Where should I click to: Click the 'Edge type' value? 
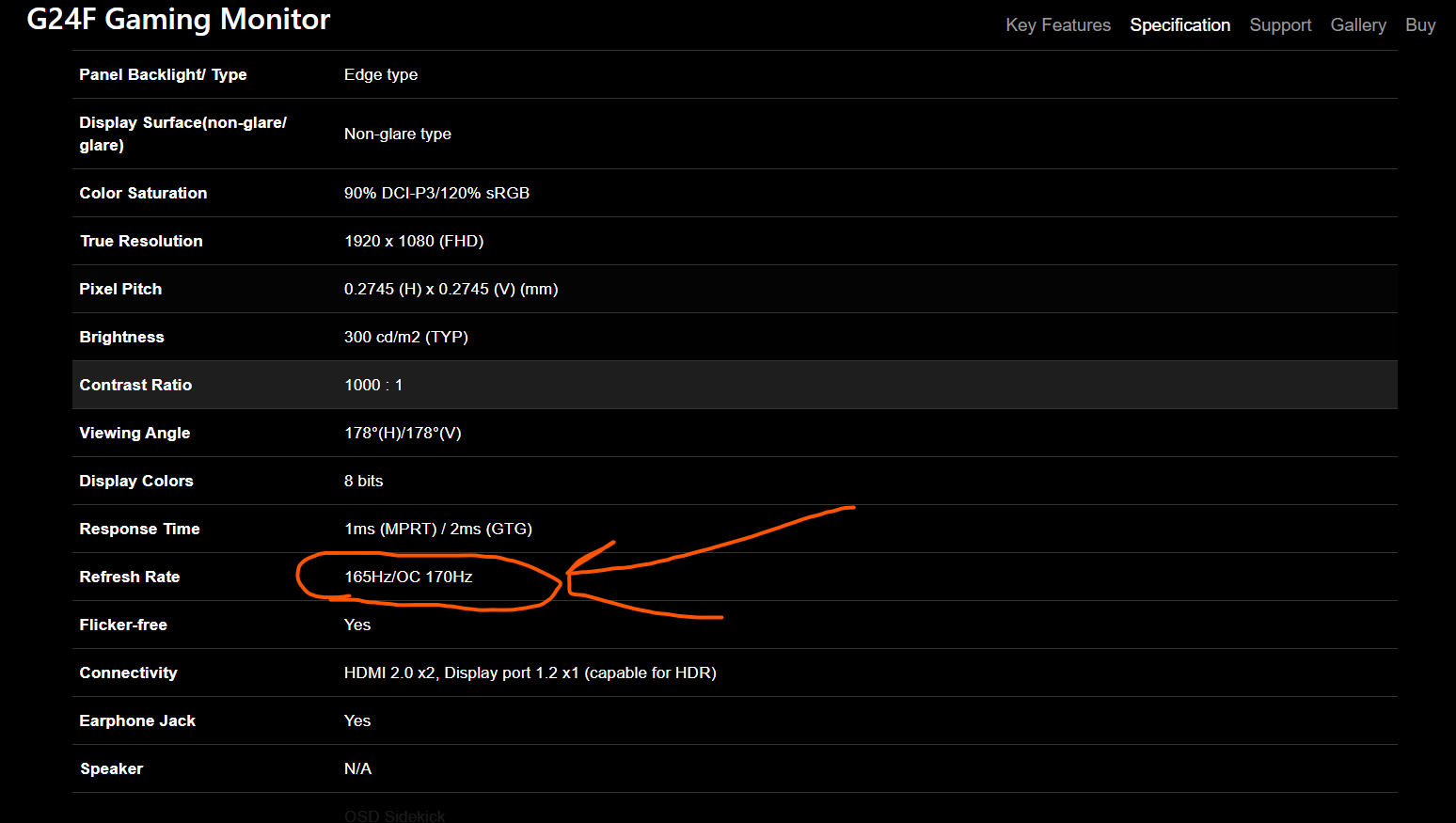tap(381, 74)
